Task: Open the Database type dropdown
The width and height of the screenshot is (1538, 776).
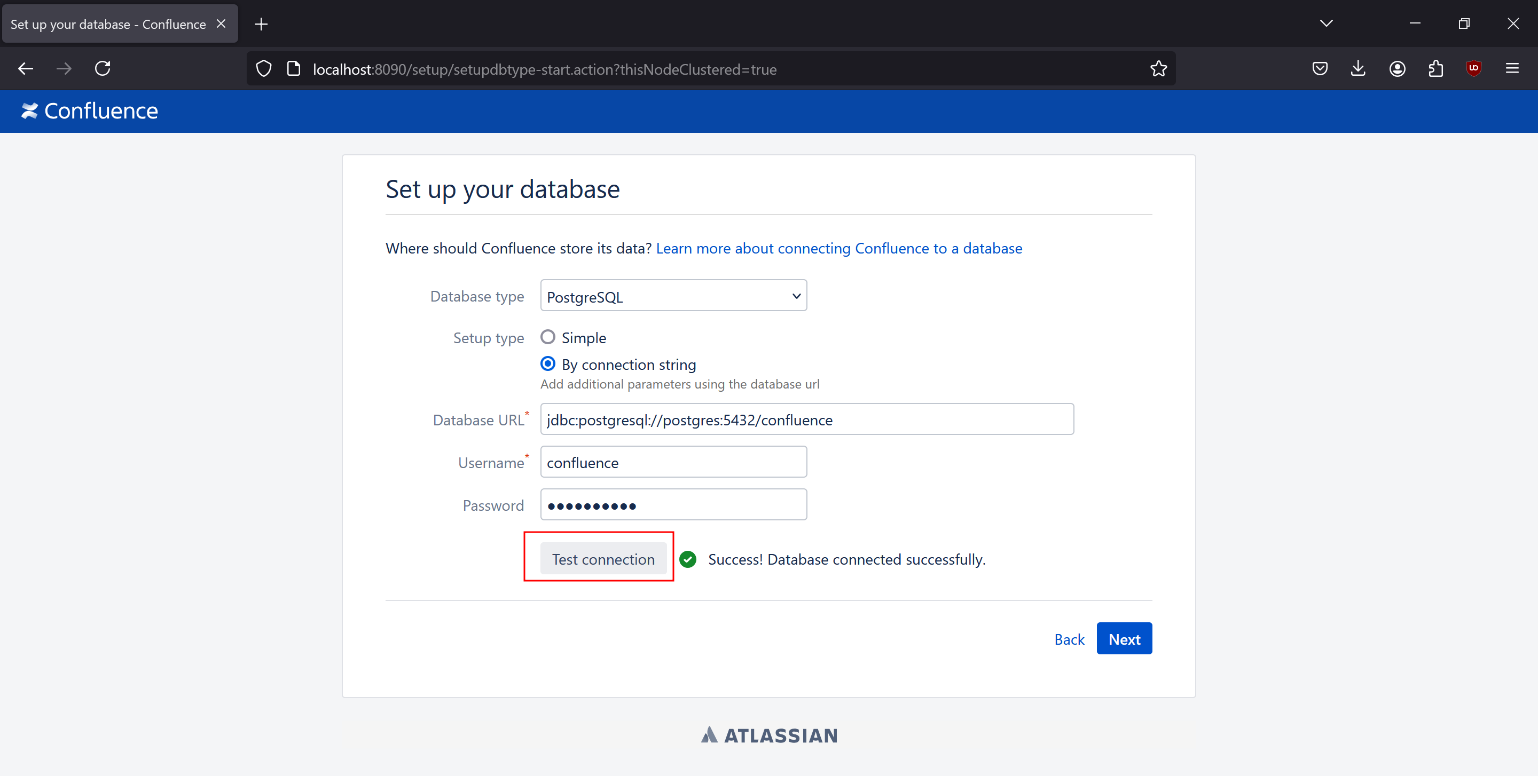Action: pyautogui.click(x=674, y=296)
